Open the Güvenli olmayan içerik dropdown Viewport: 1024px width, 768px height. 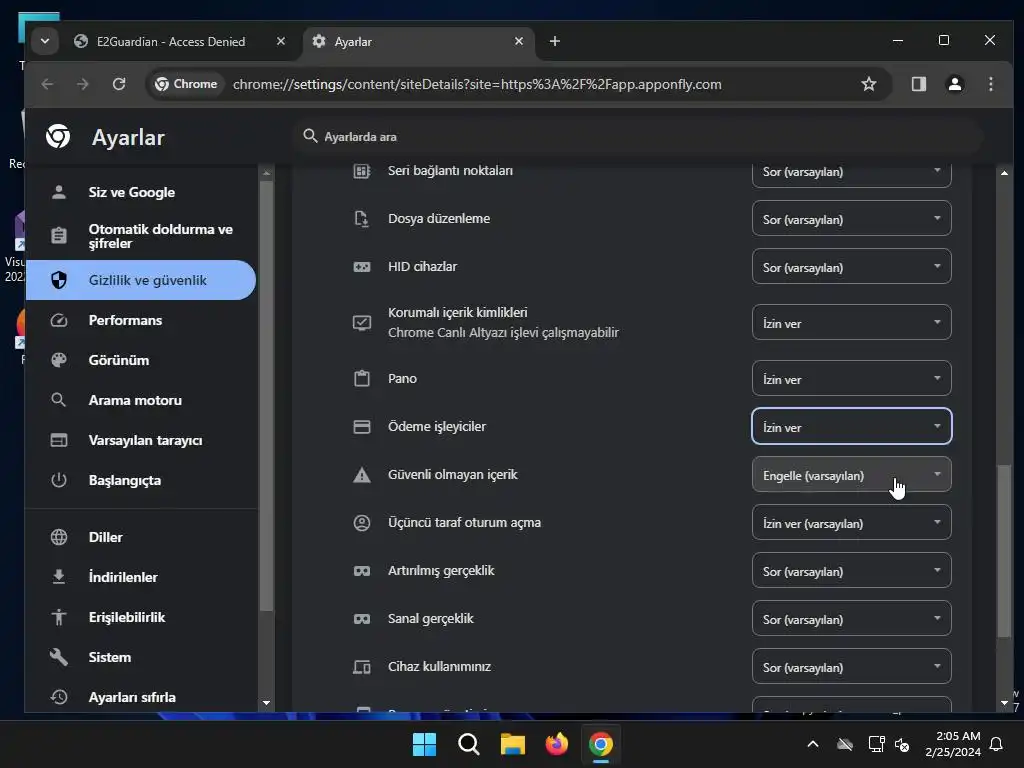pyautogui.click(x=852, y=475)
